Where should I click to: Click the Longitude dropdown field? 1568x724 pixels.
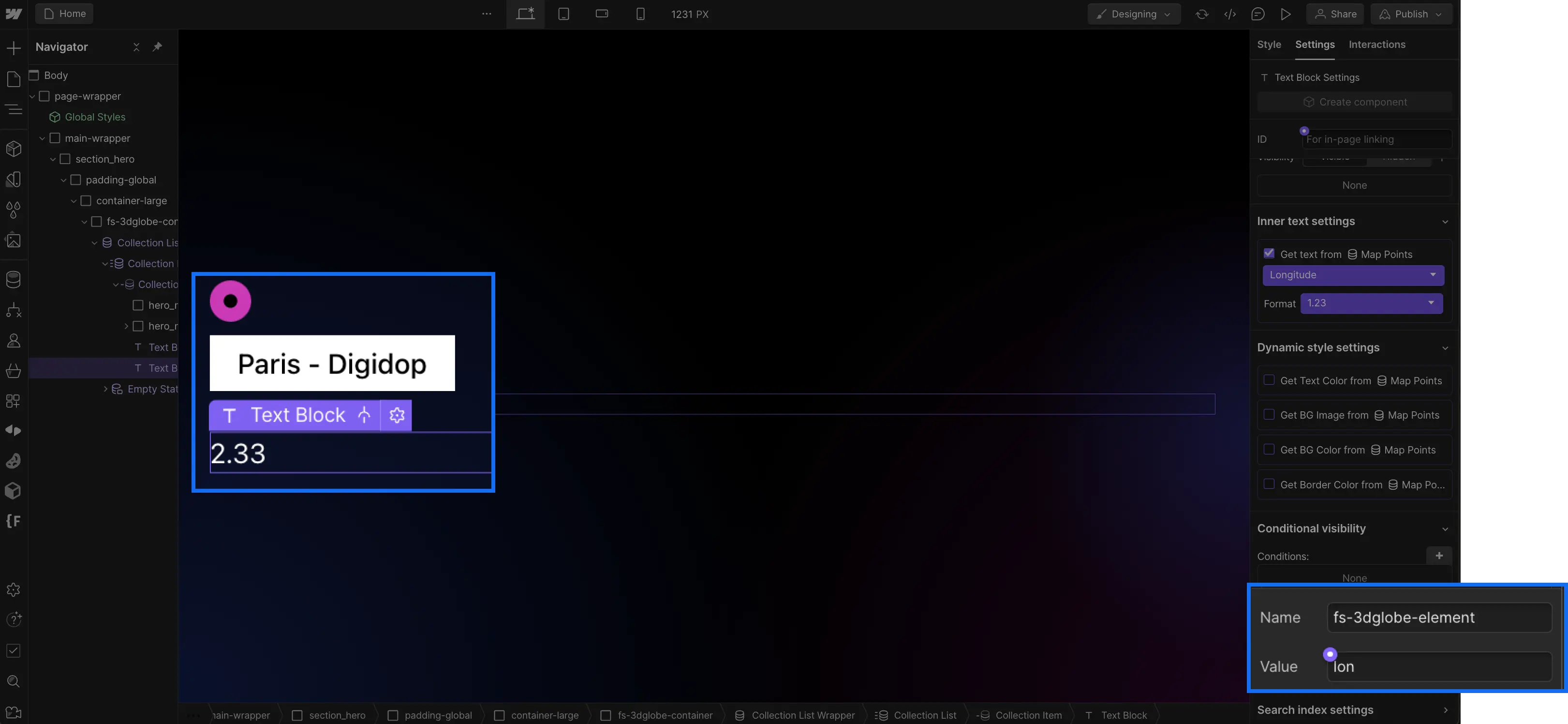tap(1353, 274)
